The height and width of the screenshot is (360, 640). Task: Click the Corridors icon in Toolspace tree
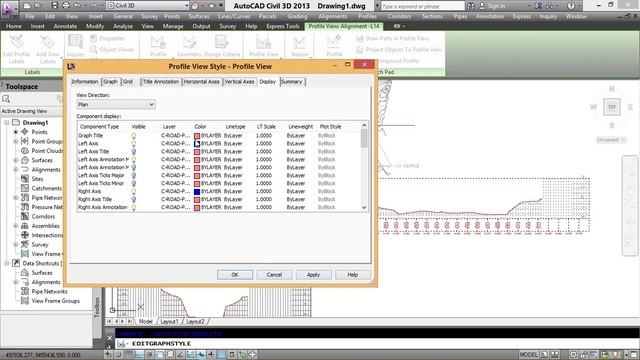(x=25, y=216)
